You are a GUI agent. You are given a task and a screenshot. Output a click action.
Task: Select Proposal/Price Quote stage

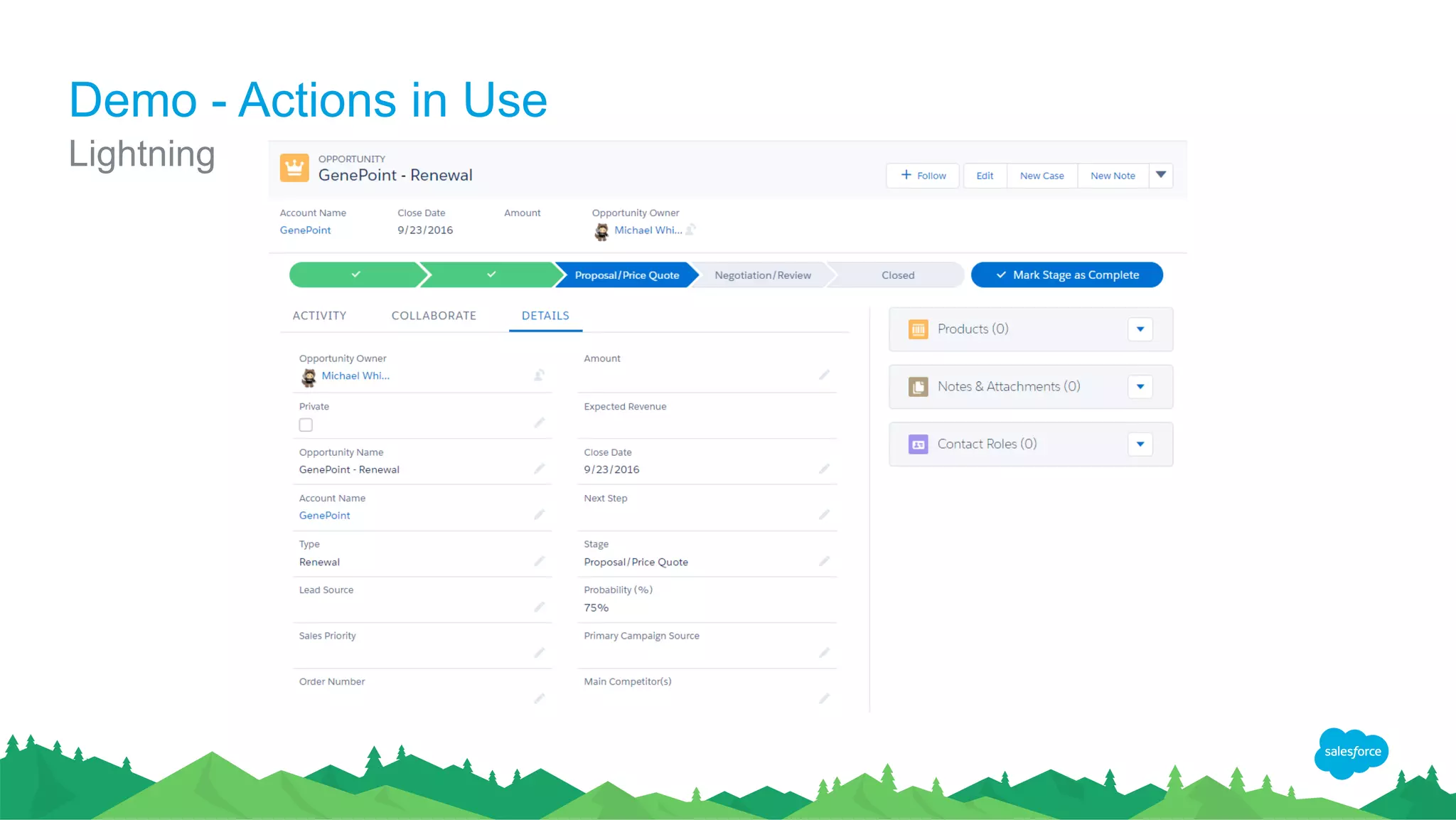626,275
